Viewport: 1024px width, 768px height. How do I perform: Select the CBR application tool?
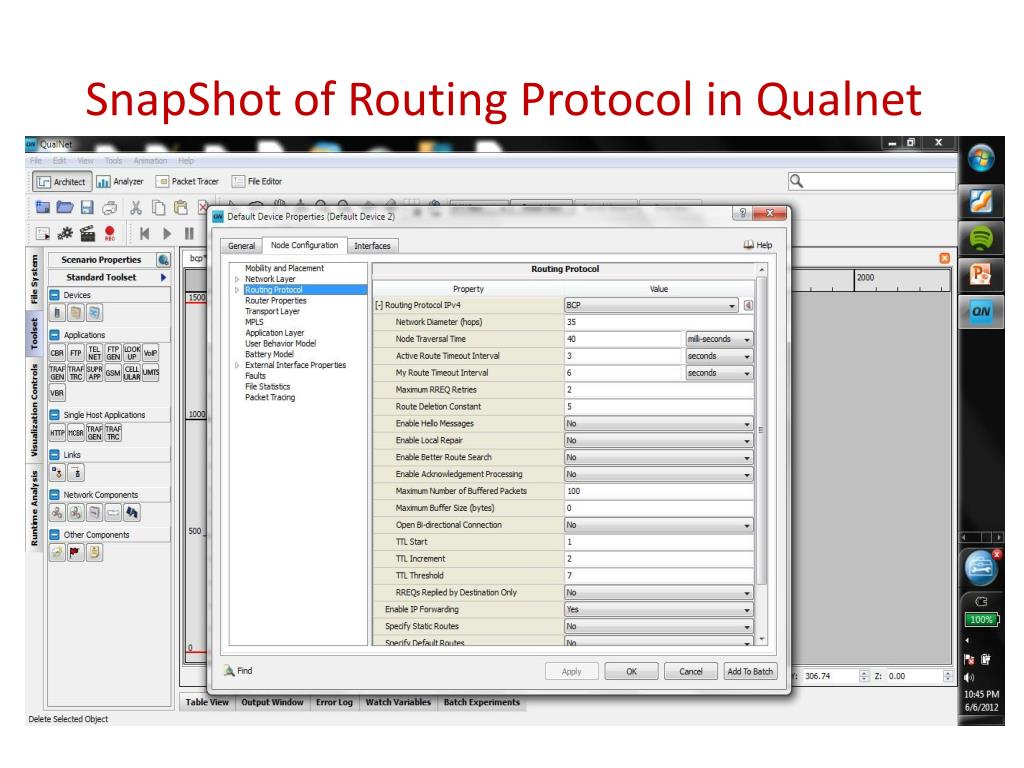click(57, 353)
